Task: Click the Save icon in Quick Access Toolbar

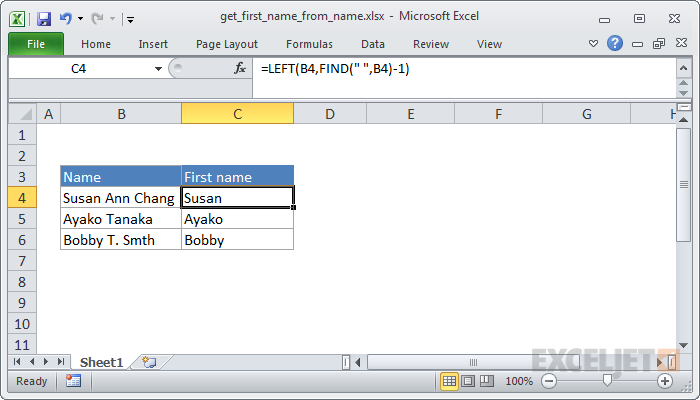Action: point(43,18)
